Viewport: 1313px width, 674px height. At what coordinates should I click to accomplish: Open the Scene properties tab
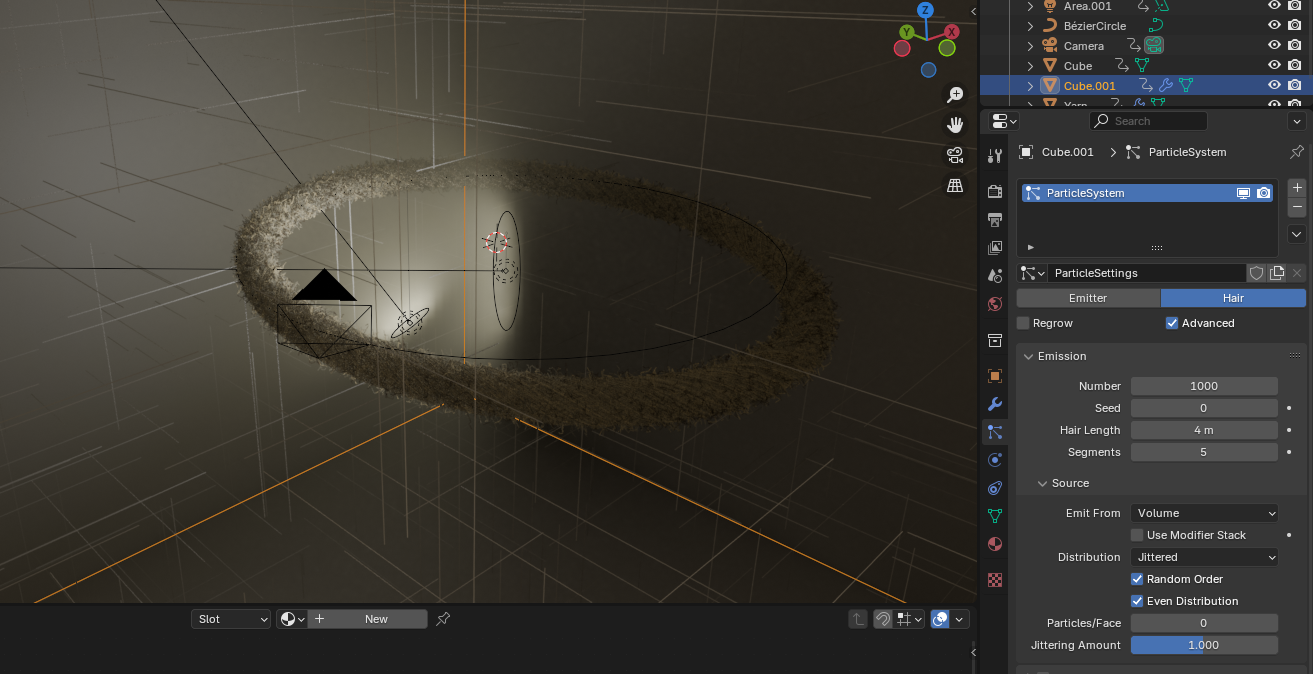(994, 275)
